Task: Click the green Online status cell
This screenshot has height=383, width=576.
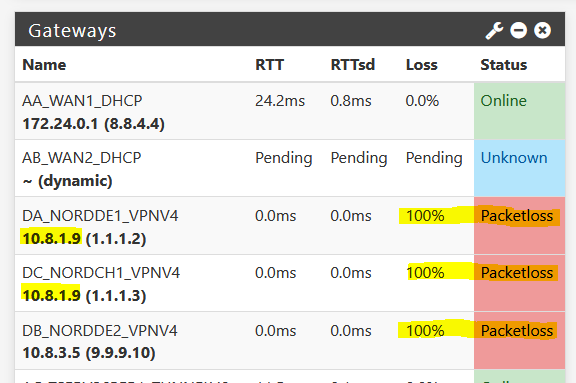Action: (x=519, y=111)
